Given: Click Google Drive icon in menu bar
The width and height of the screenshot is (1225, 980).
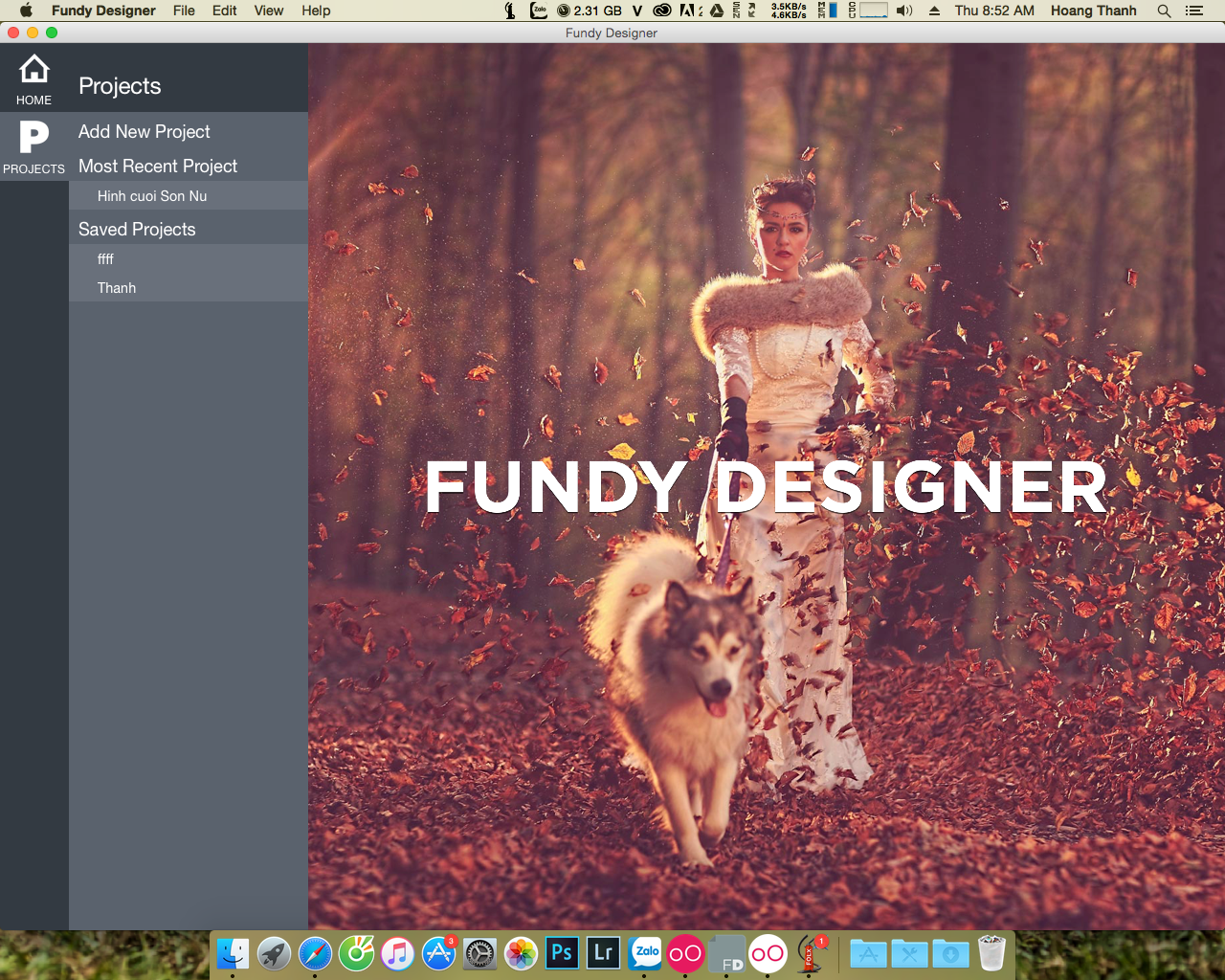Looking at the screenshot, I should pyautogui.click(x=716, y=11).
